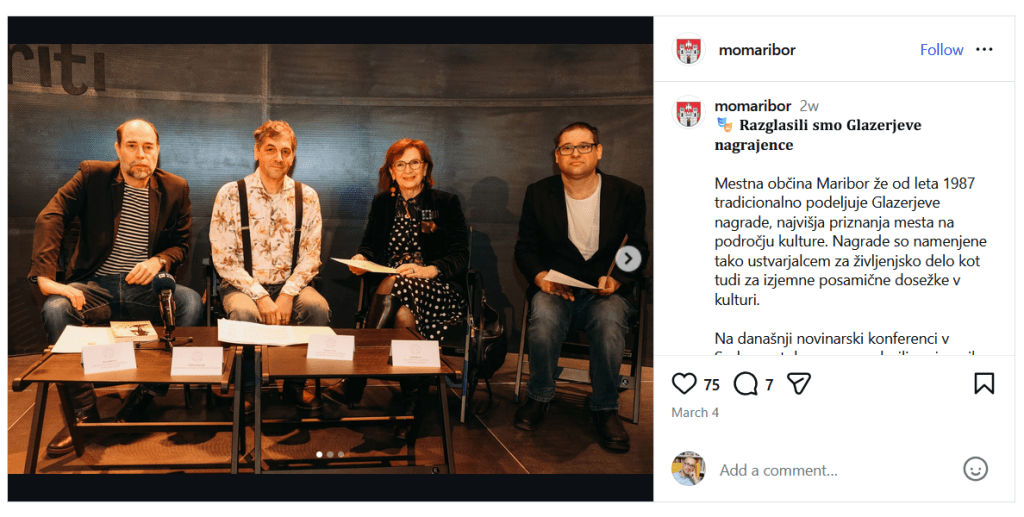The height and width of the screenshot is (517, 1024).
Task: Go to next photo with right arrow
Action: [x=628, y=258]
